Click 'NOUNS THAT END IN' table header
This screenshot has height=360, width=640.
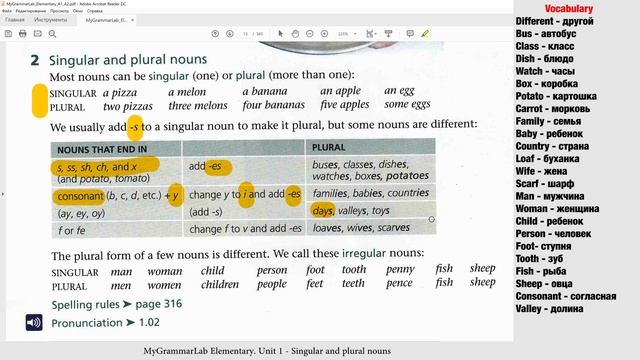102,150
